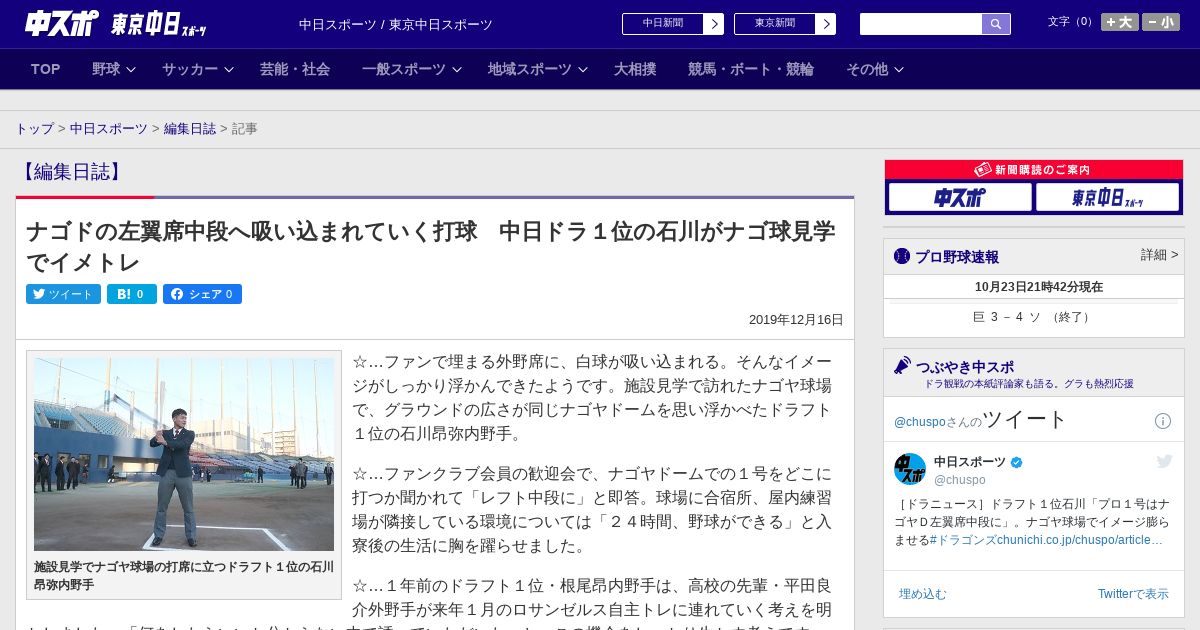Open 競馬・ボート・競輪 section
The width and height of the screenshot is (1200, 630).
pyautogui.click(x=751, y=69)
